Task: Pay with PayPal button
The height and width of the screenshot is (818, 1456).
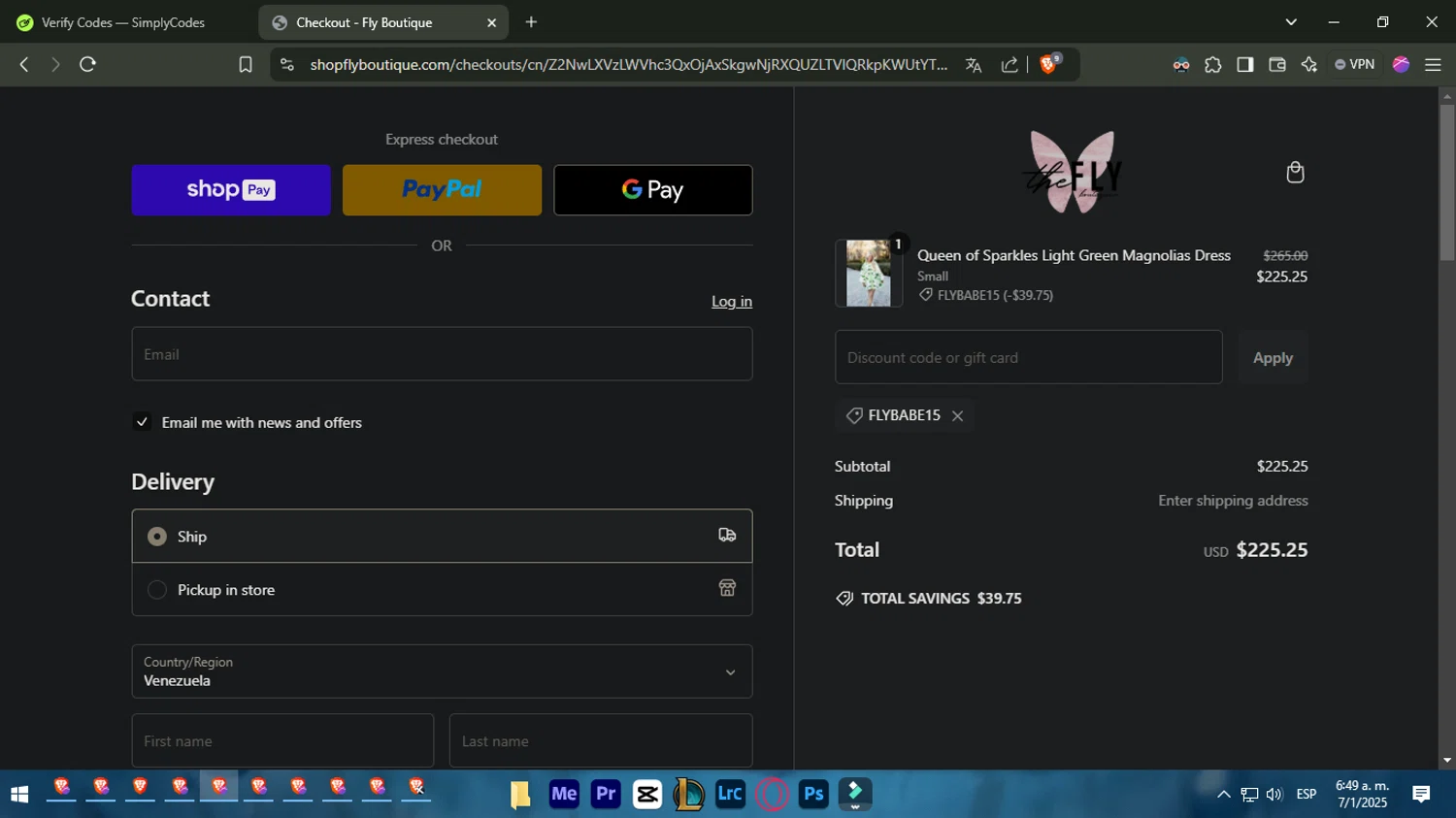Action: click(442, 190)
